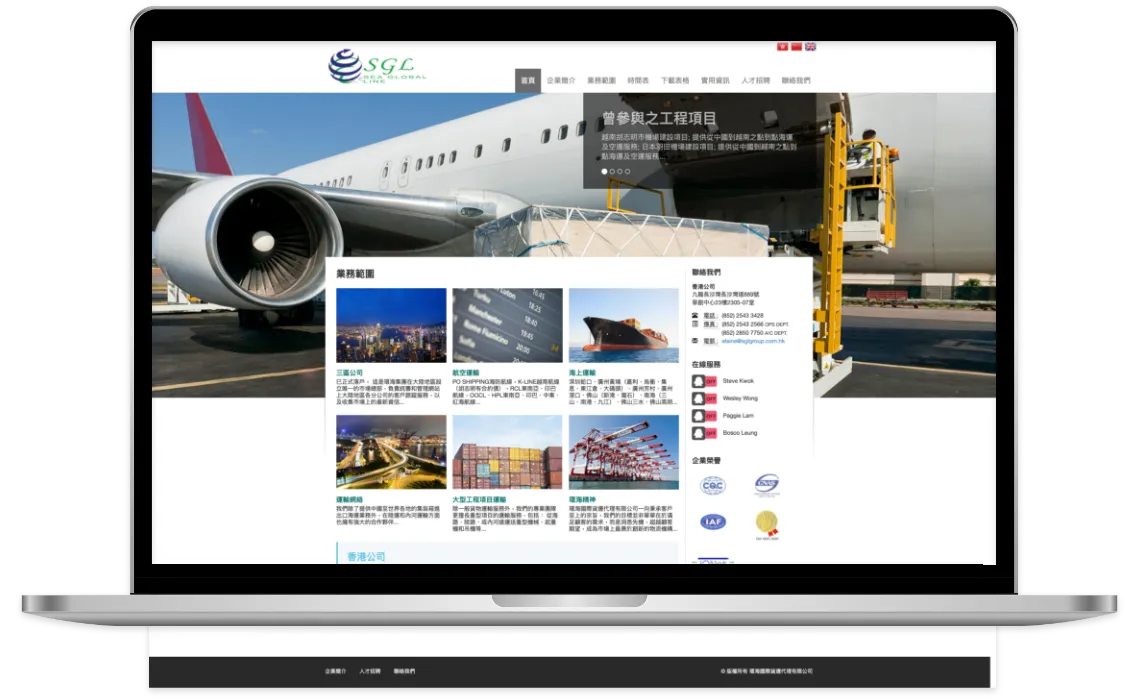Click the gold seal award badge
Viewport: 1139px width, 700px height.
766,524
